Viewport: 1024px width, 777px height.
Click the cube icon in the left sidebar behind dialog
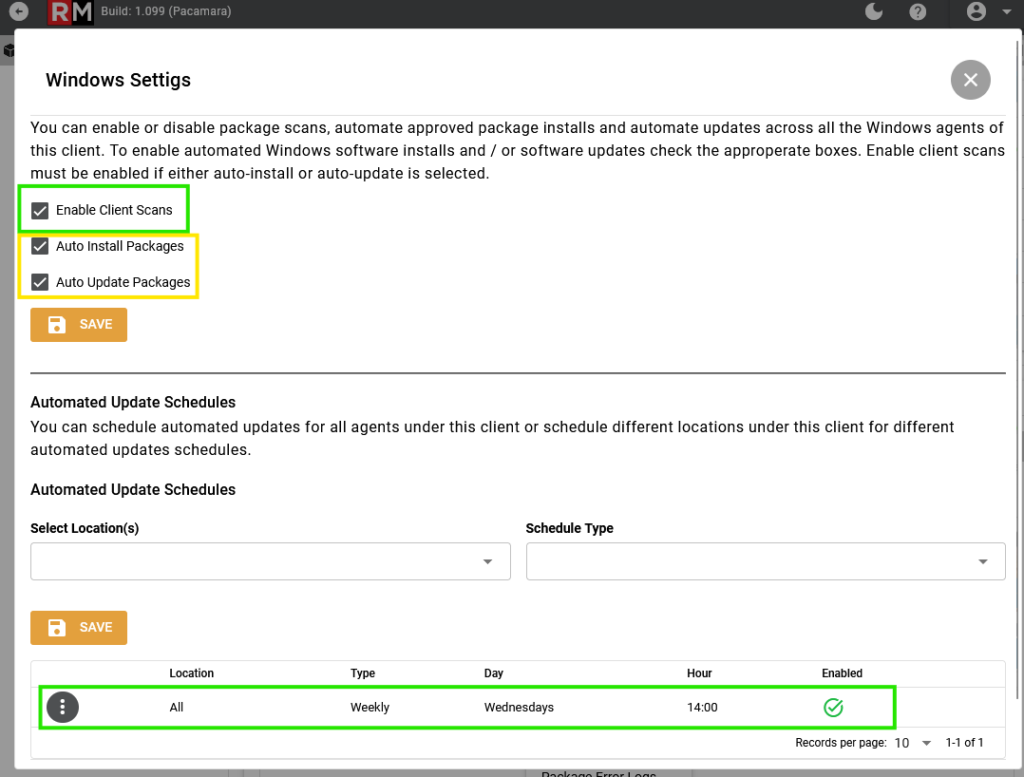(8, 50)
